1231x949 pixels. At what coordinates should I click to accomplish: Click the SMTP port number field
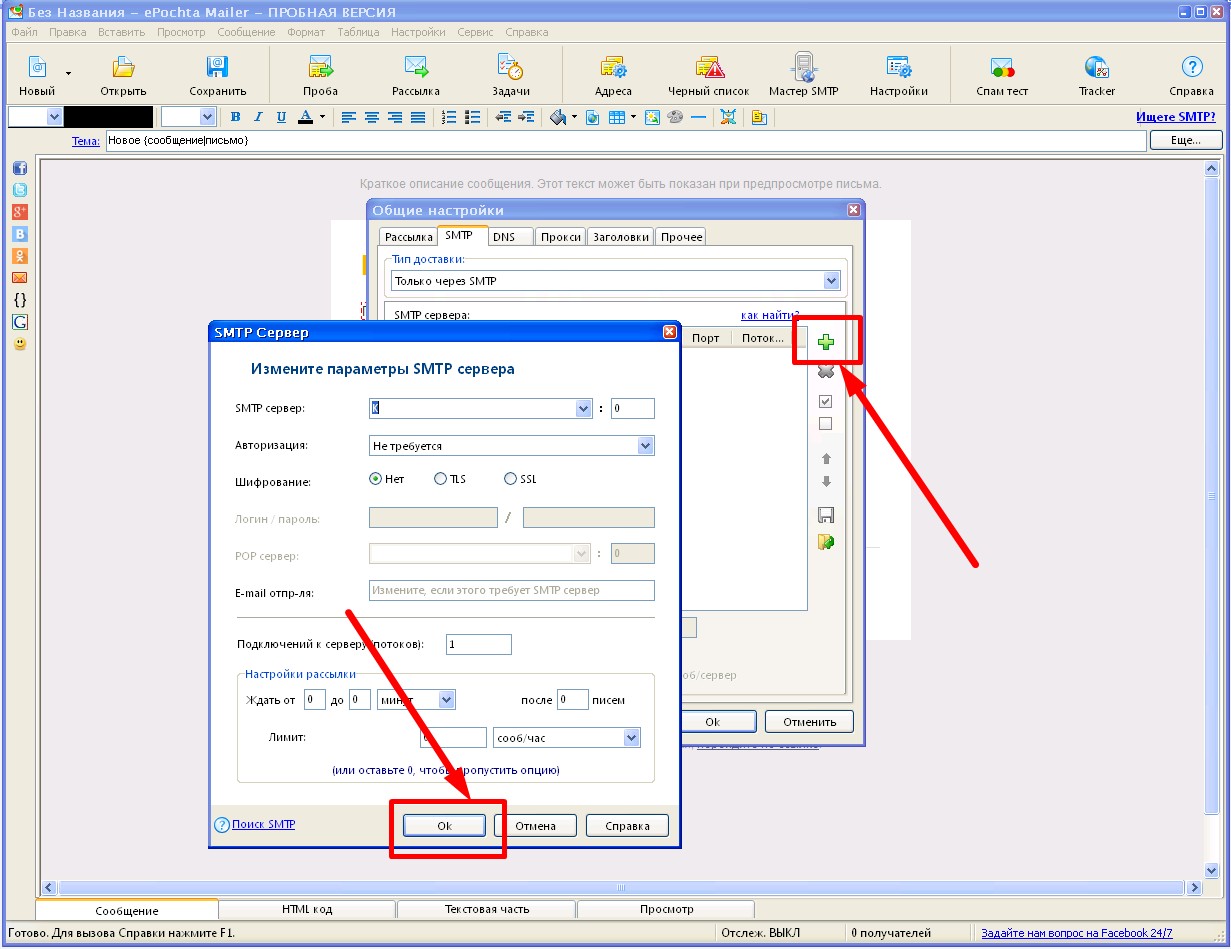click(632, 408)
